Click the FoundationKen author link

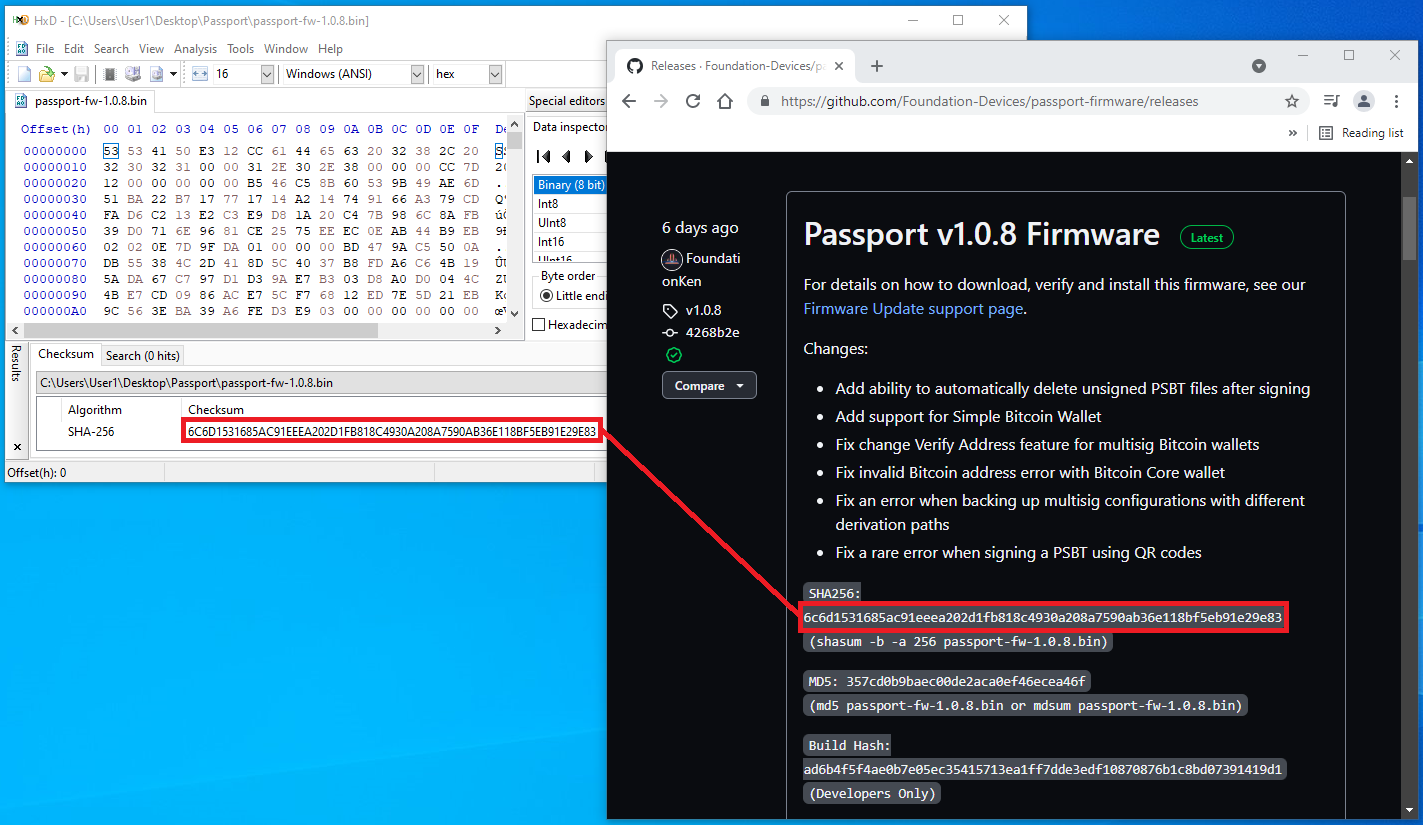(x=701, y=270)
